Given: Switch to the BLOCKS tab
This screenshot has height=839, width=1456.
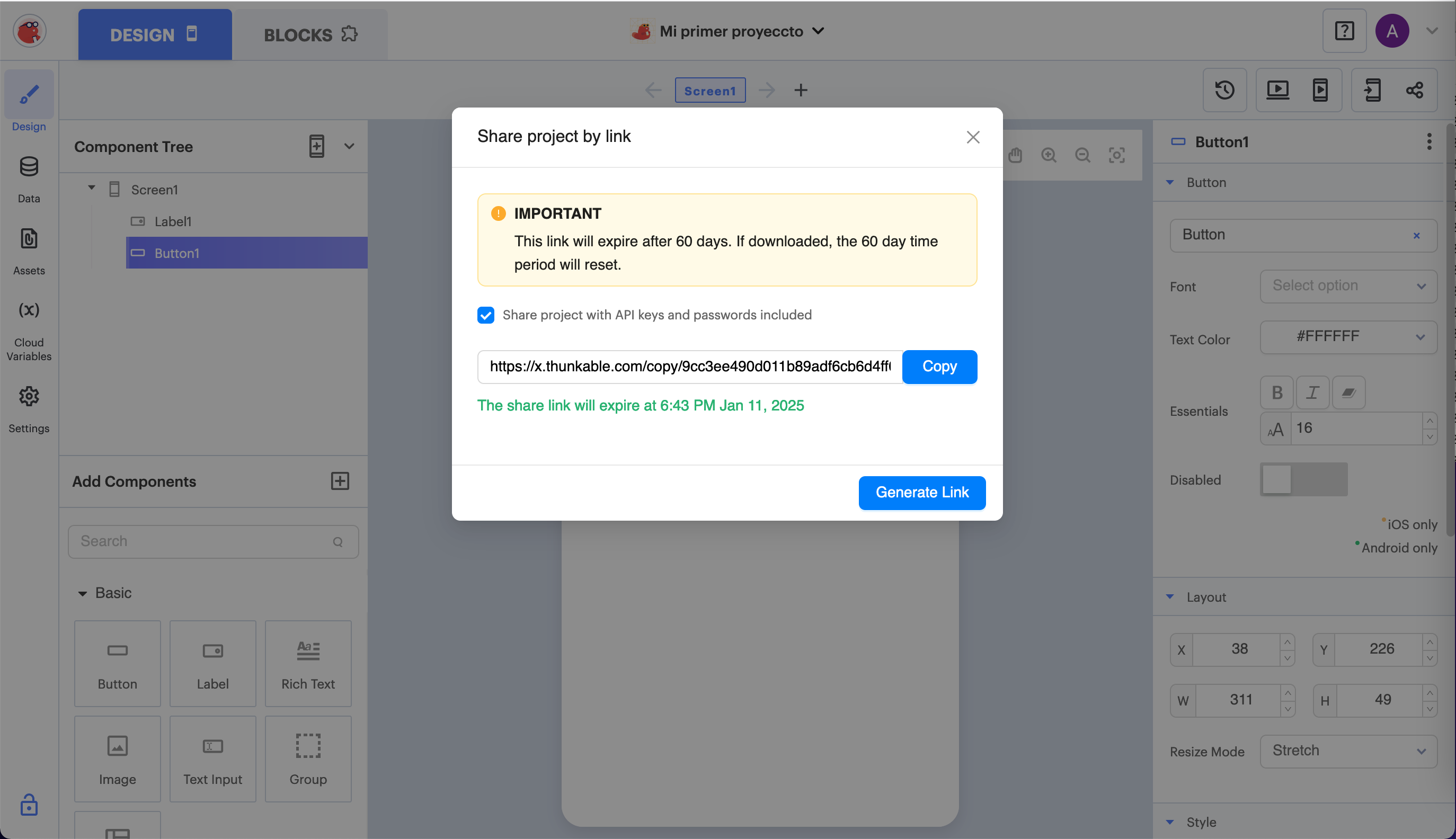Looking at the screenshot, I should click(310, 34).
